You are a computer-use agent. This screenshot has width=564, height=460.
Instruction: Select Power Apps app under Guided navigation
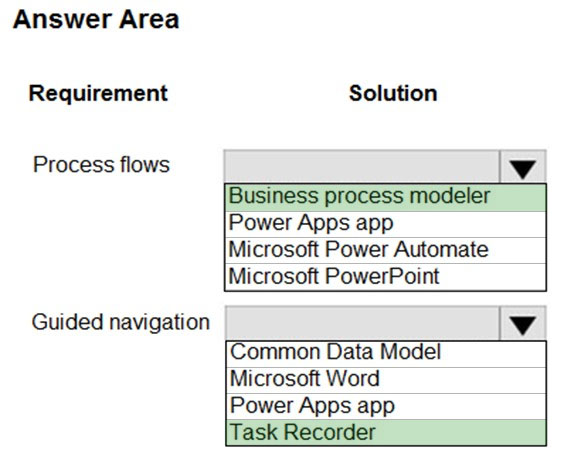point(386,406)
